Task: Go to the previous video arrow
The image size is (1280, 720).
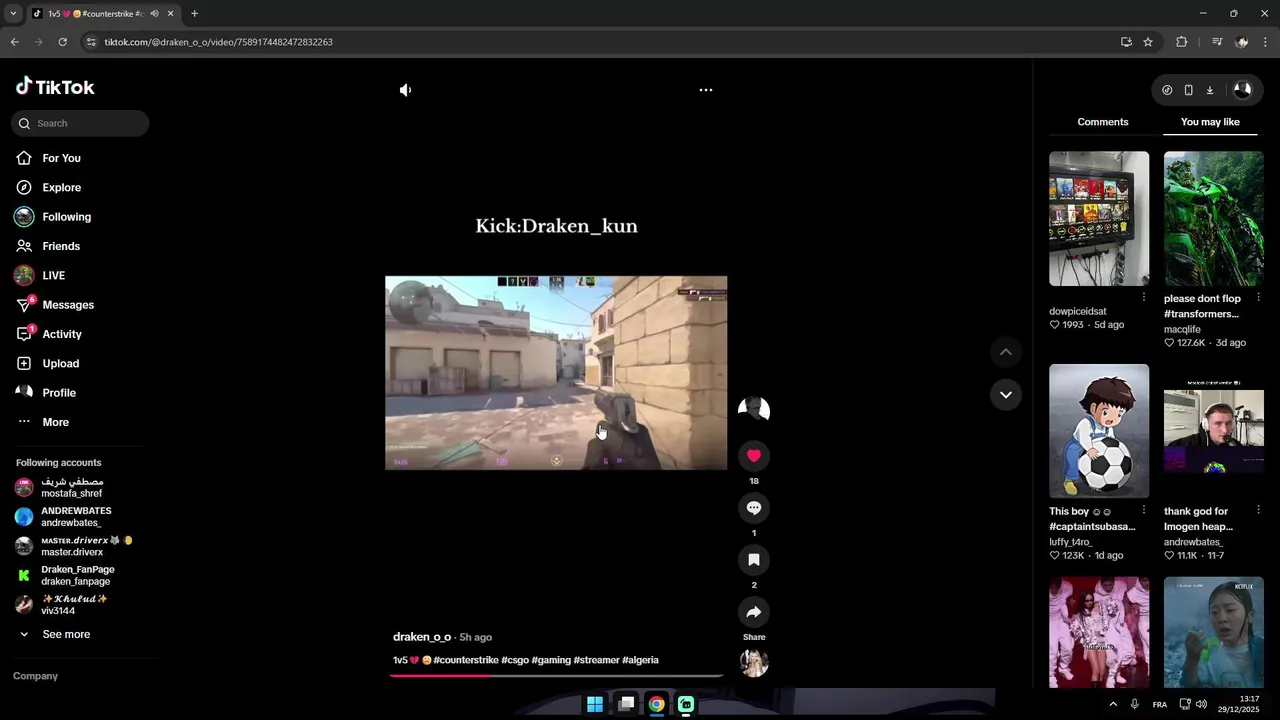Action: coord(1006,352)
